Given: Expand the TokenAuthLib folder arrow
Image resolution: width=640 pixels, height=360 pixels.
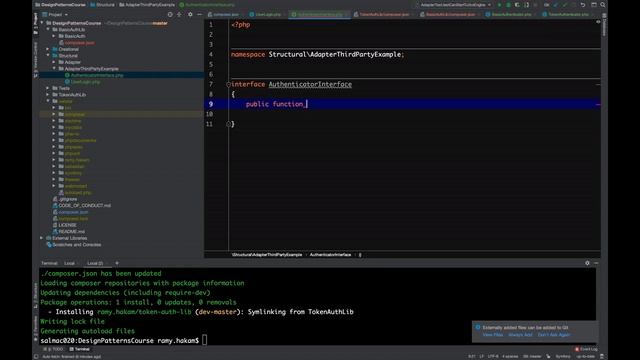Looking at the screenshot, I should 48,95.
